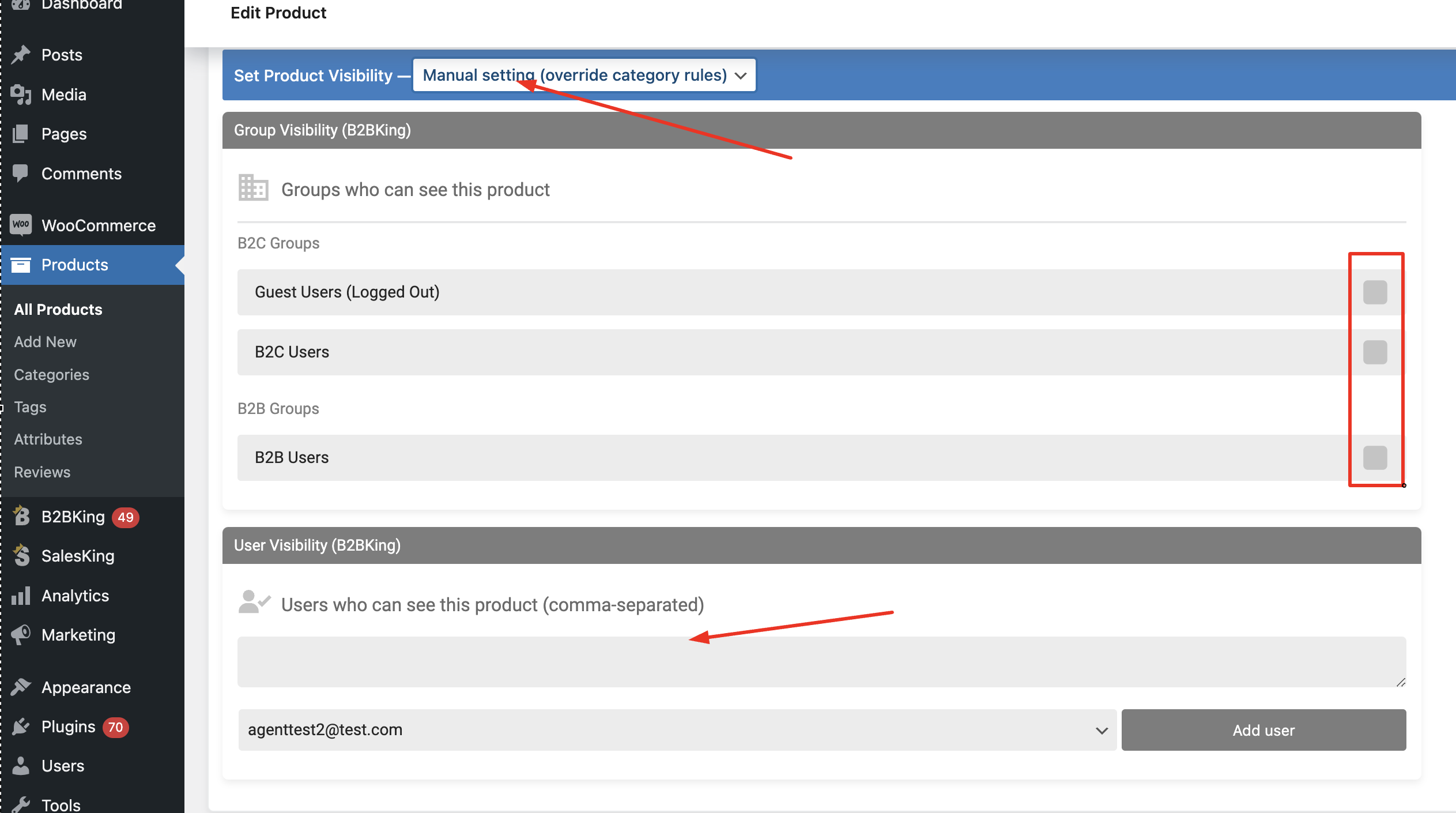Click the Pages icon in sidebar

pyautogui.click(x=21, y=134)
